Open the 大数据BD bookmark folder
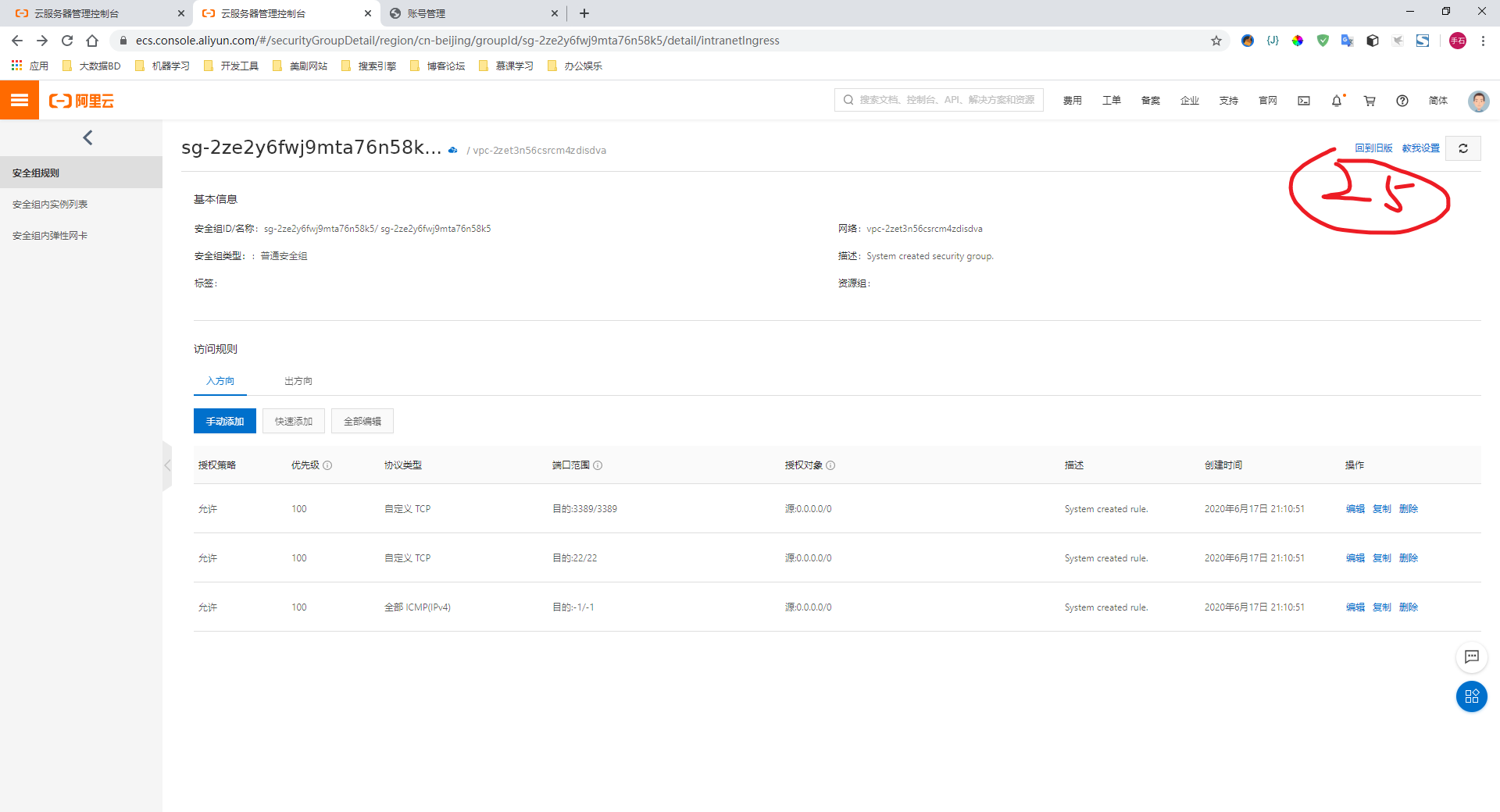This screenshot has height=812, width=1500. click(91, 66)
